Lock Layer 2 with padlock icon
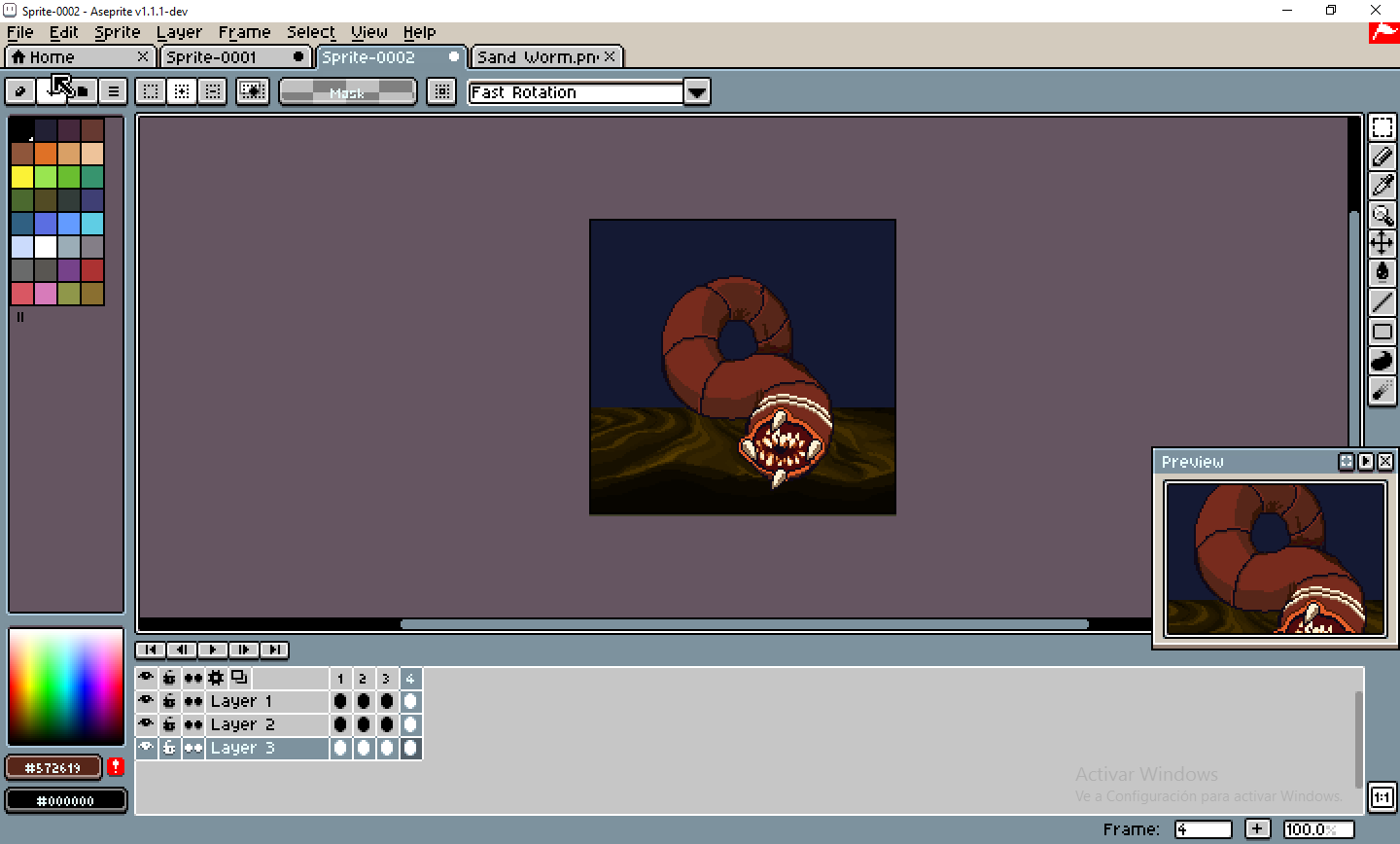 170,724
